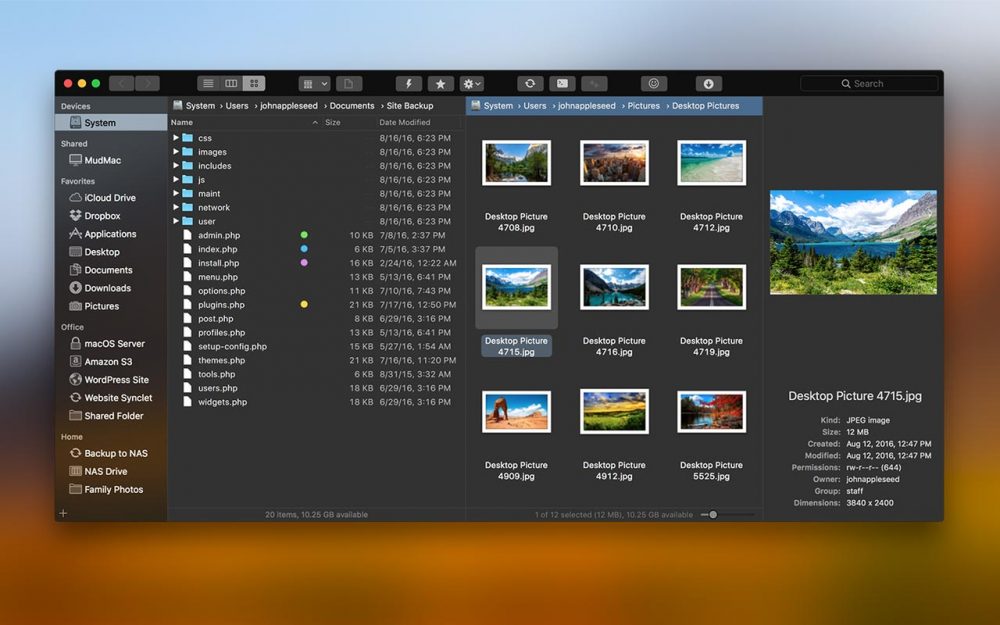1000x625 pixels.
Task: Adjust the thumbnail size slider
Action: point(712,514)
